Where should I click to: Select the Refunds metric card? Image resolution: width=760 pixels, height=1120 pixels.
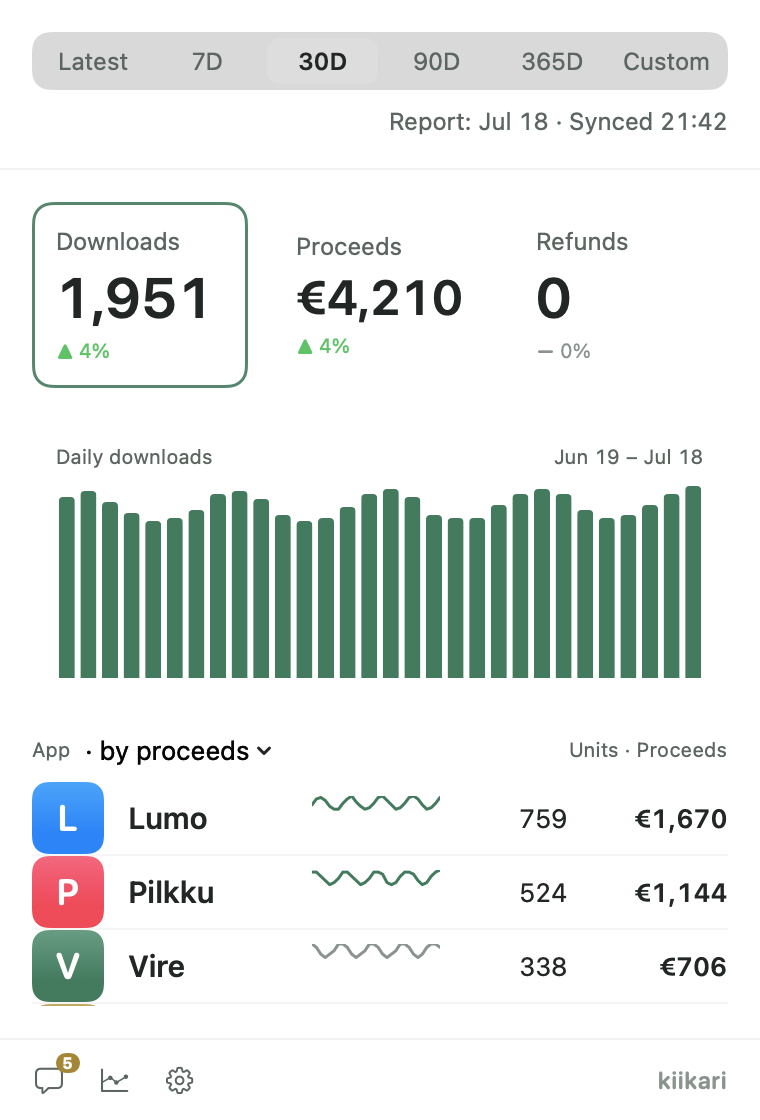620,295
